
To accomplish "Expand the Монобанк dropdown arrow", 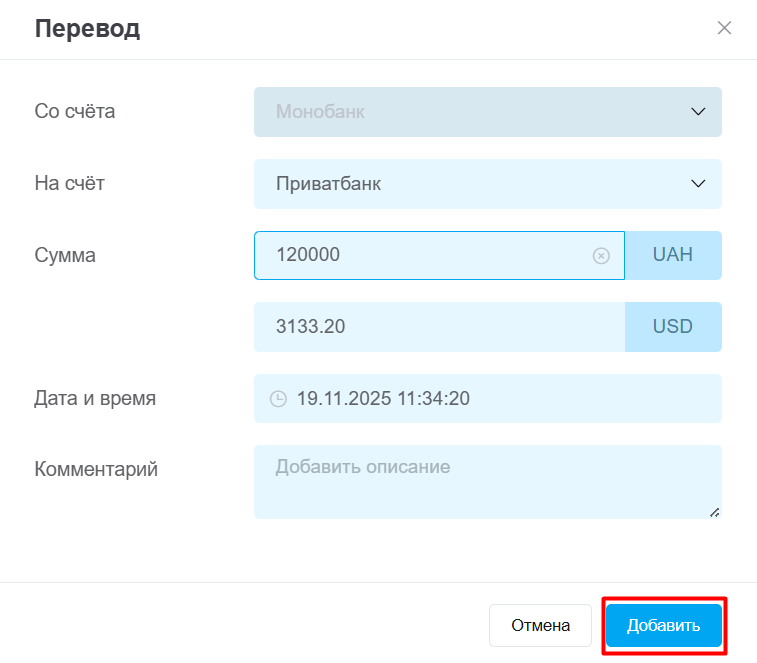I will (698, 112).
